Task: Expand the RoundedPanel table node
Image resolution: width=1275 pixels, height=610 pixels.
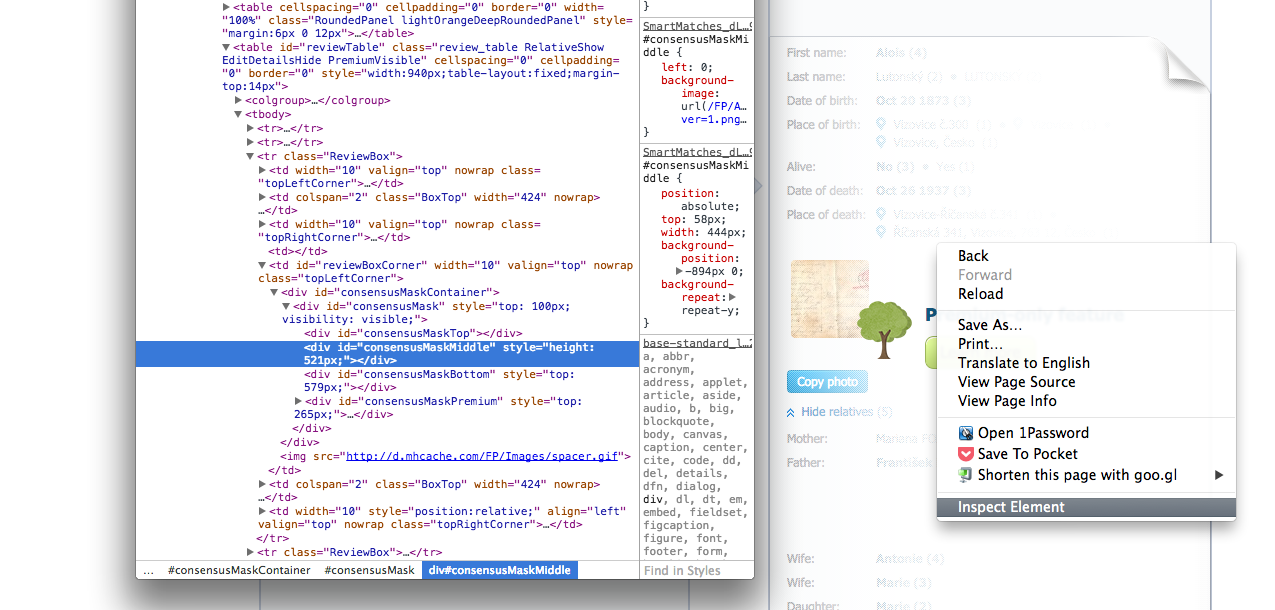Action: click(226, 7)
